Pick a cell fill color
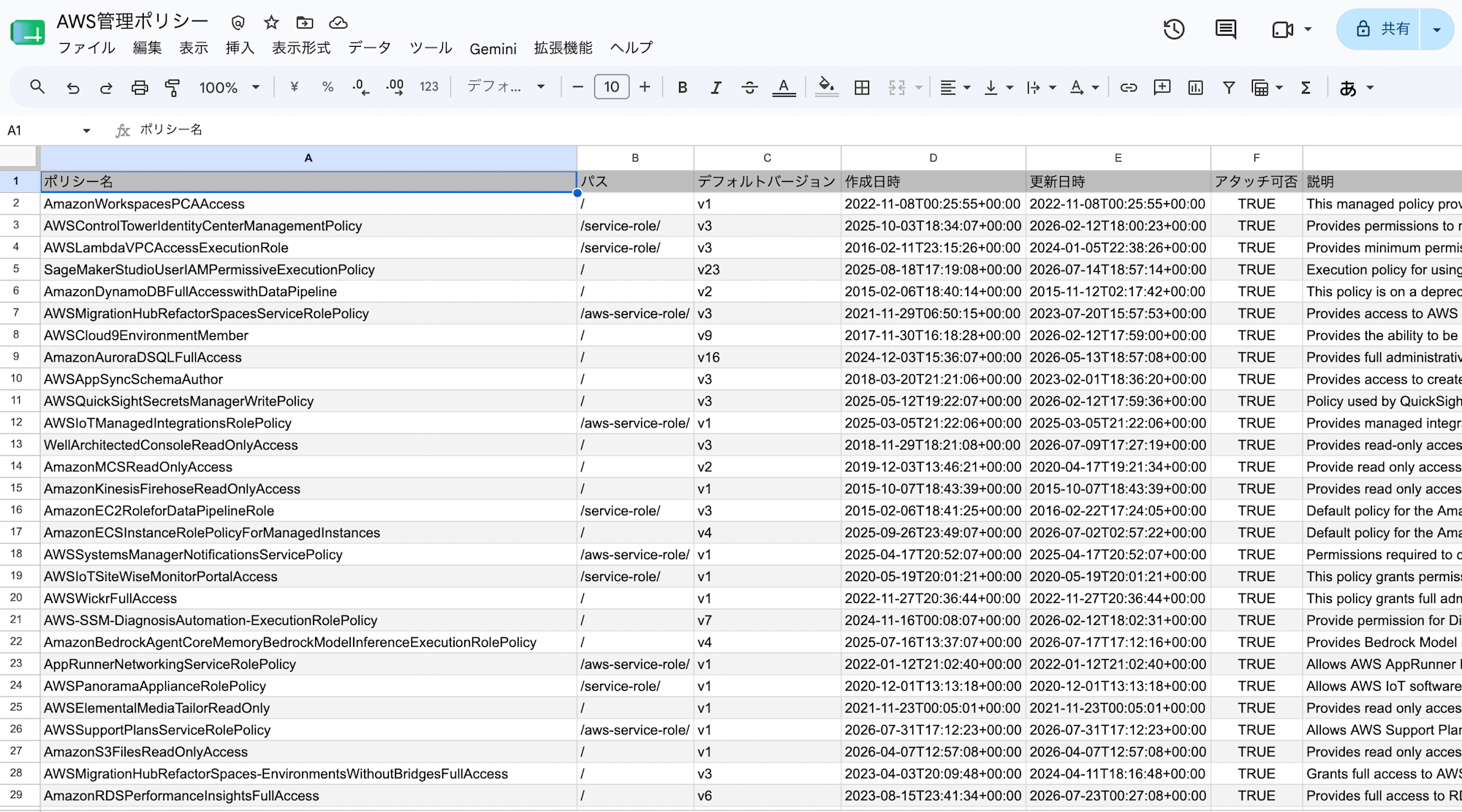Screen dimensions: 1462x812 pyautogui.click(x=826, y=88)
